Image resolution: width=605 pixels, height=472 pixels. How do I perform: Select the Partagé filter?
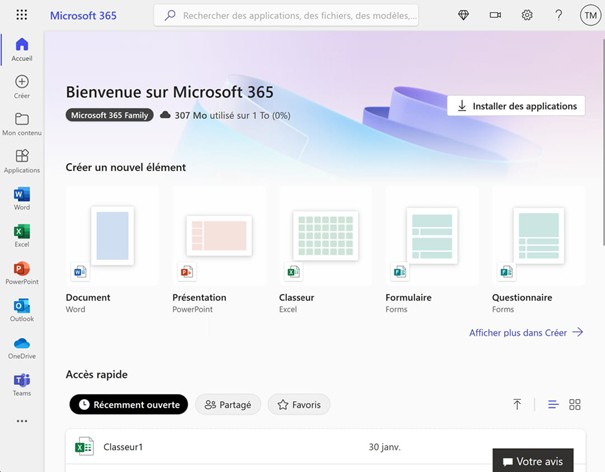point(228,404)
